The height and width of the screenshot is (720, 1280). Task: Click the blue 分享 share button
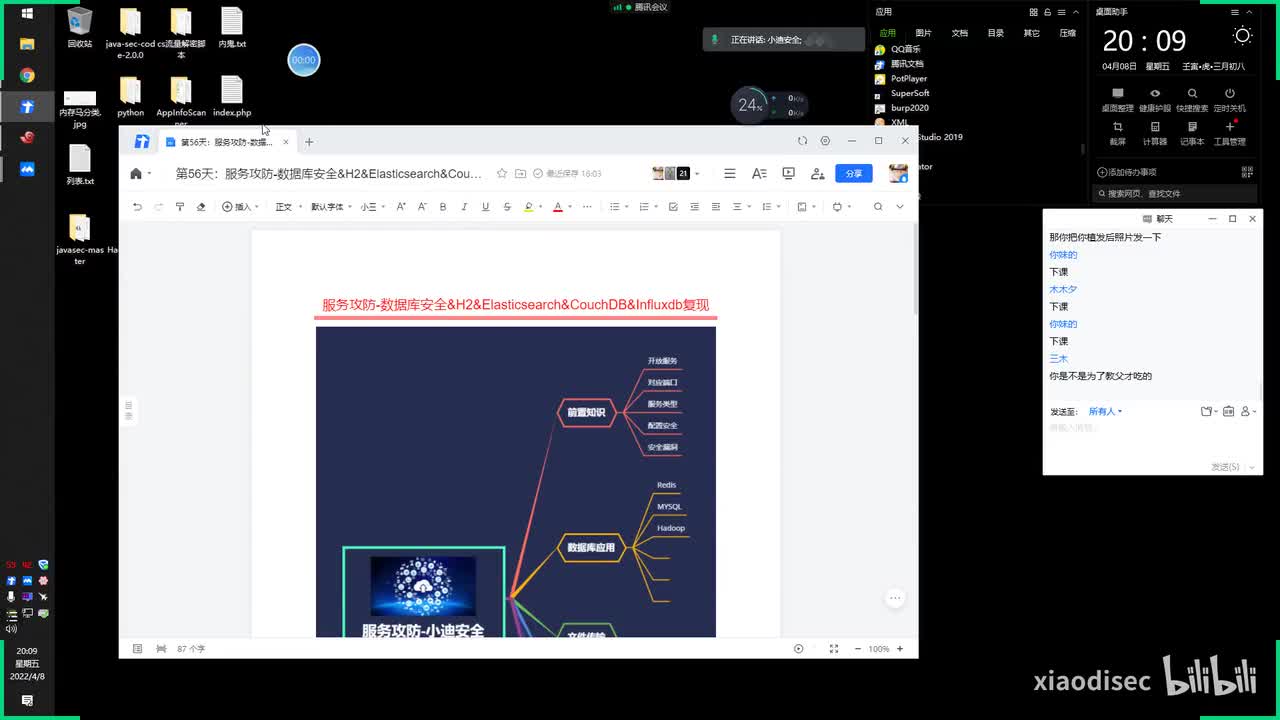tap(854, 173)
